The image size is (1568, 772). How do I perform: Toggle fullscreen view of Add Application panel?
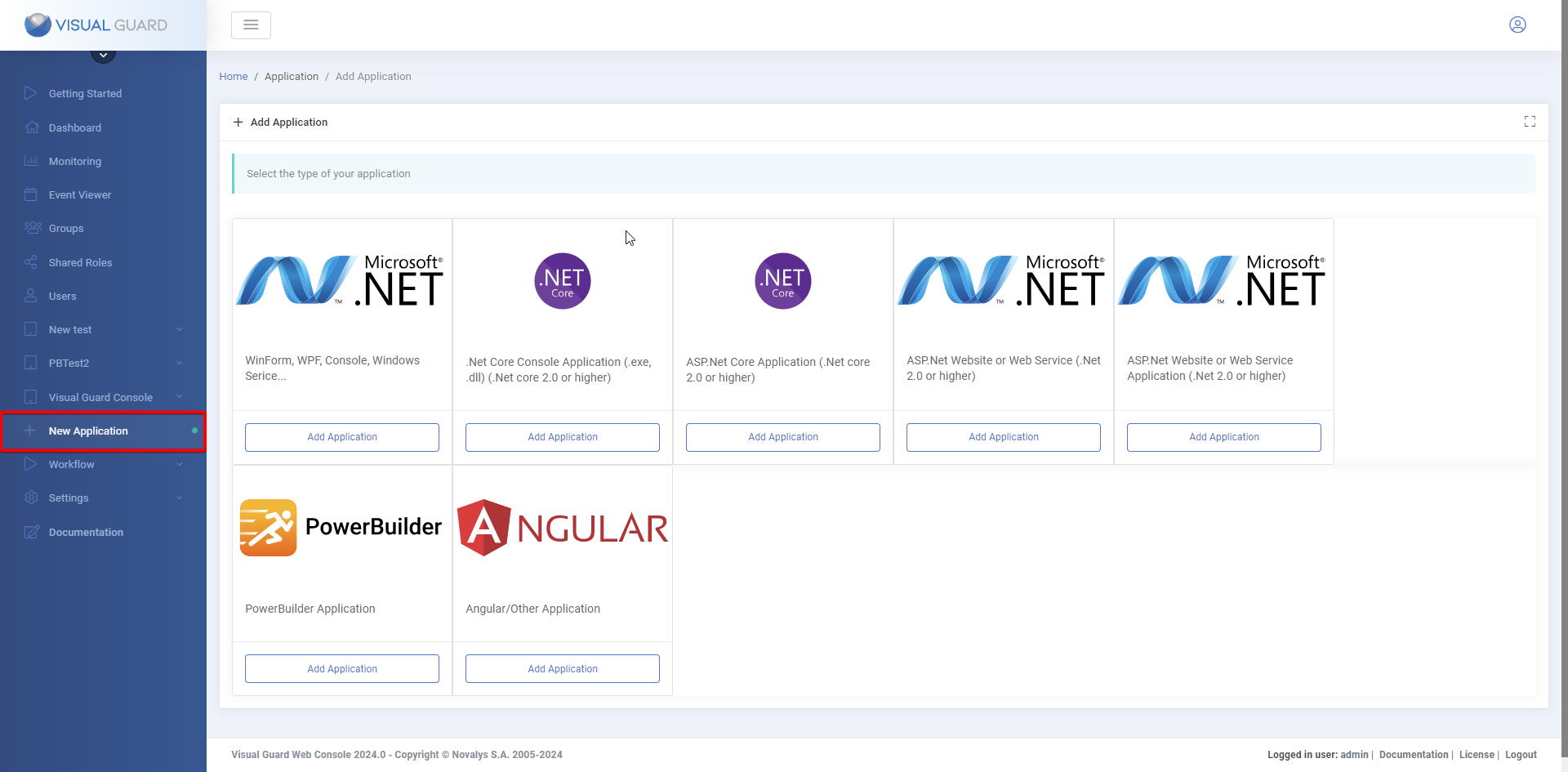1530,122
